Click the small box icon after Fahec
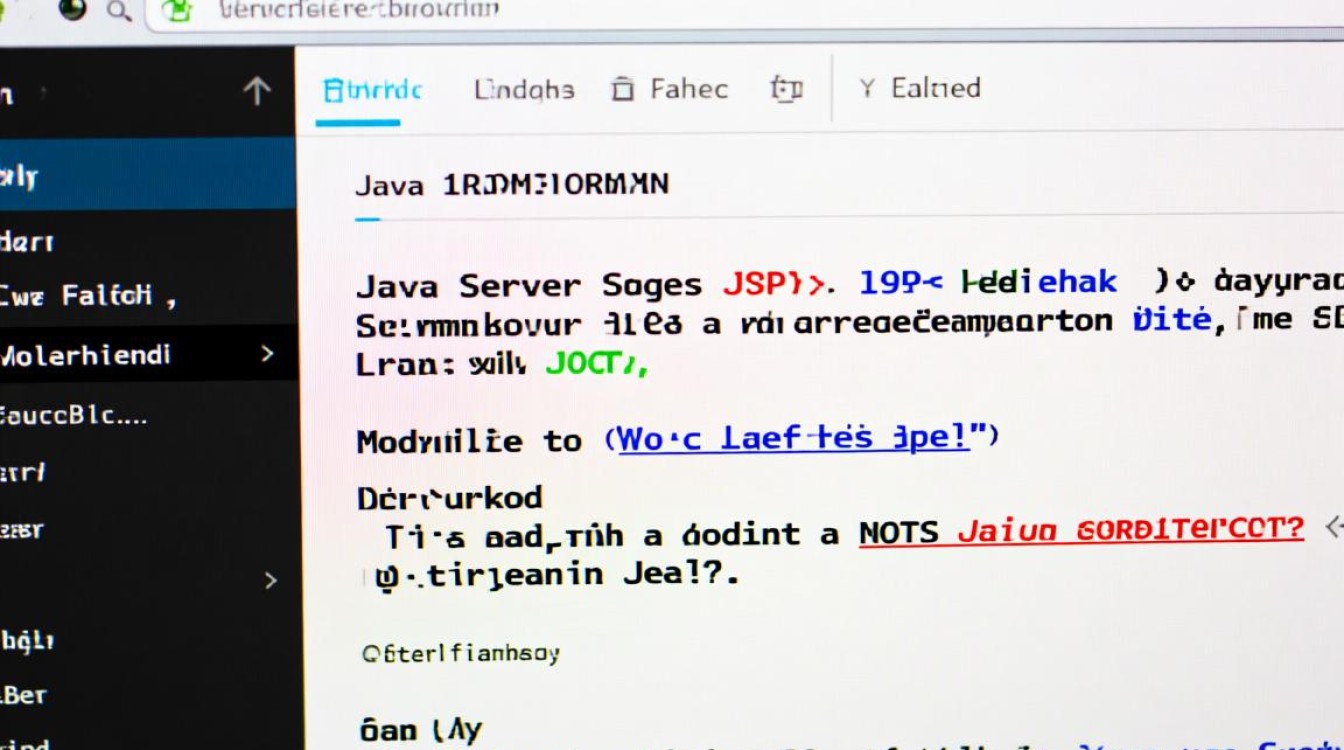Viewport: 1344px width, 750px height. pyautogui.click(x=786, y=89)
